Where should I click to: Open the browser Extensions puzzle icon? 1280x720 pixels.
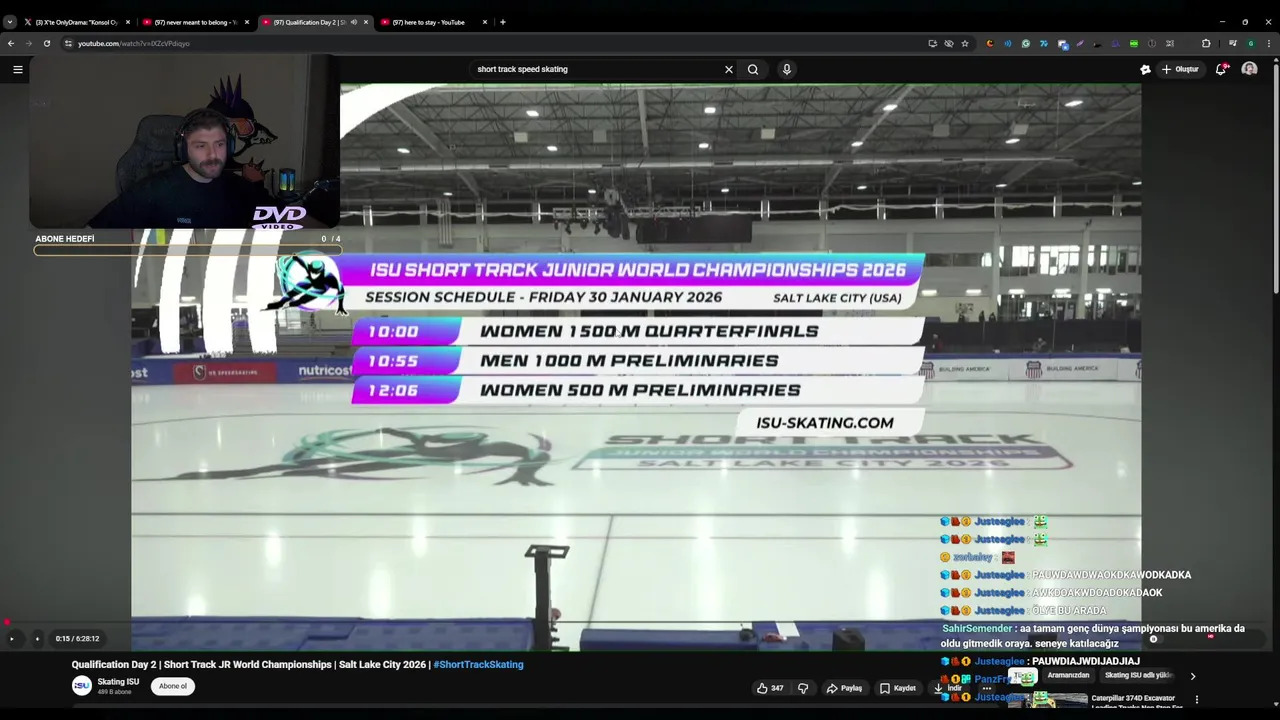point(1206,43)
